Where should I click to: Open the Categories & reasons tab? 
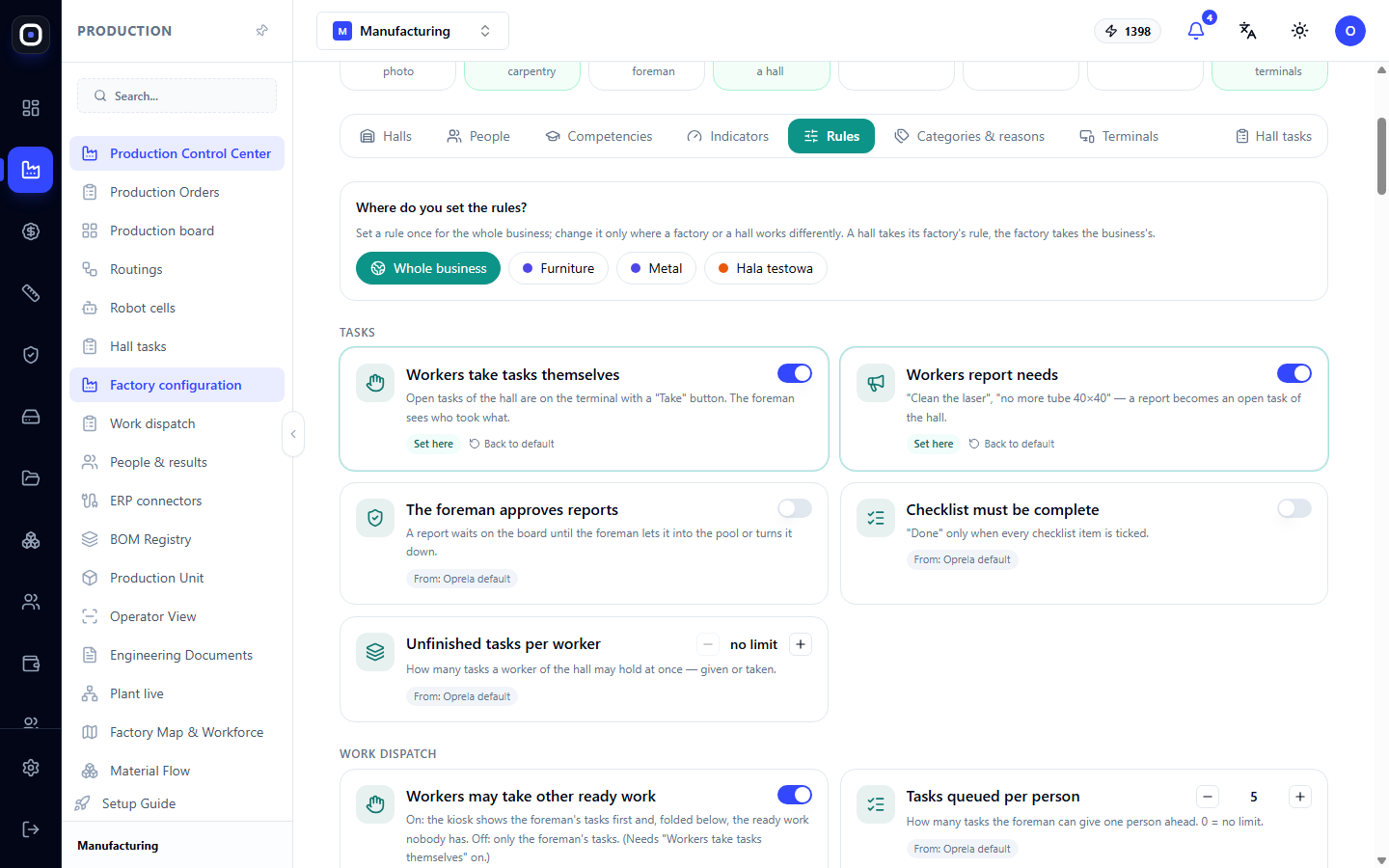(969, 136)
